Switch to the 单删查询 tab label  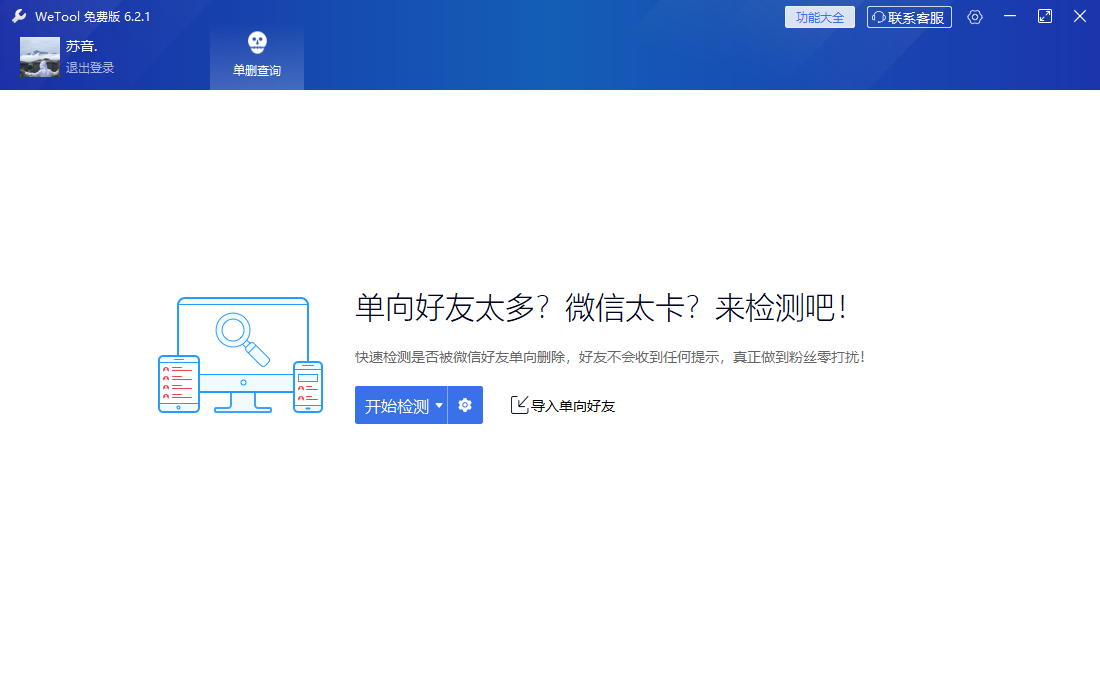point(257,71)
